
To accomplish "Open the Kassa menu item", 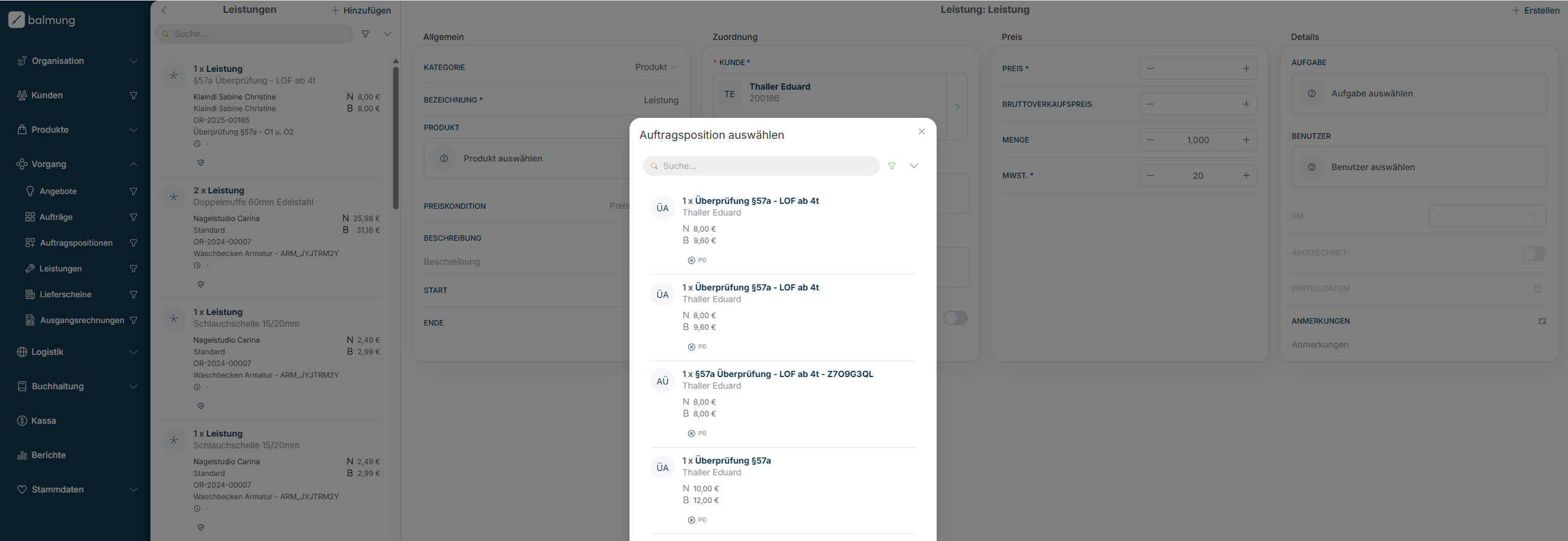I will coord(44,421).
